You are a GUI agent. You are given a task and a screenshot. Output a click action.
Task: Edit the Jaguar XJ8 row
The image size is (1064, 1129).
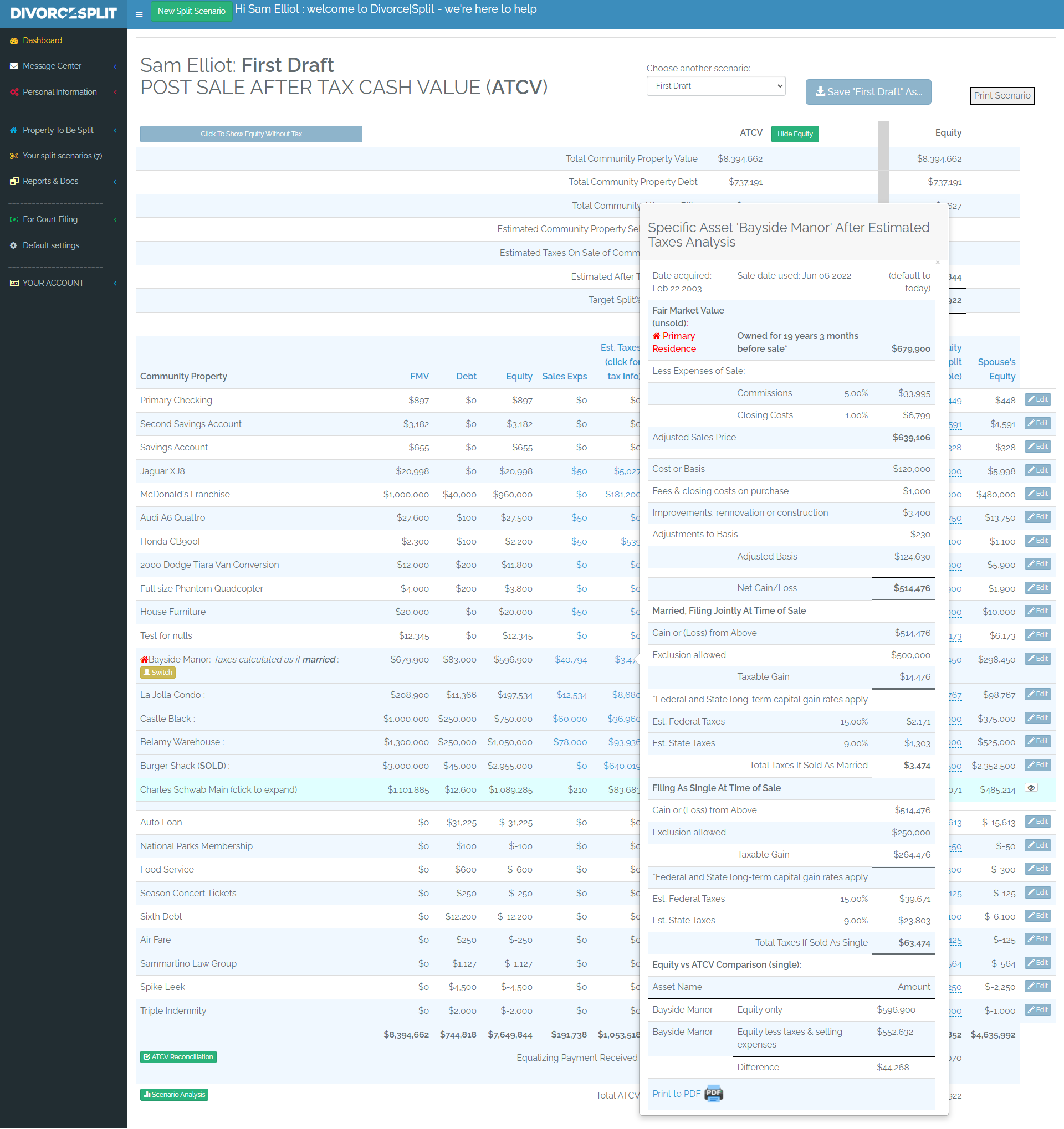coord(1037,470)
